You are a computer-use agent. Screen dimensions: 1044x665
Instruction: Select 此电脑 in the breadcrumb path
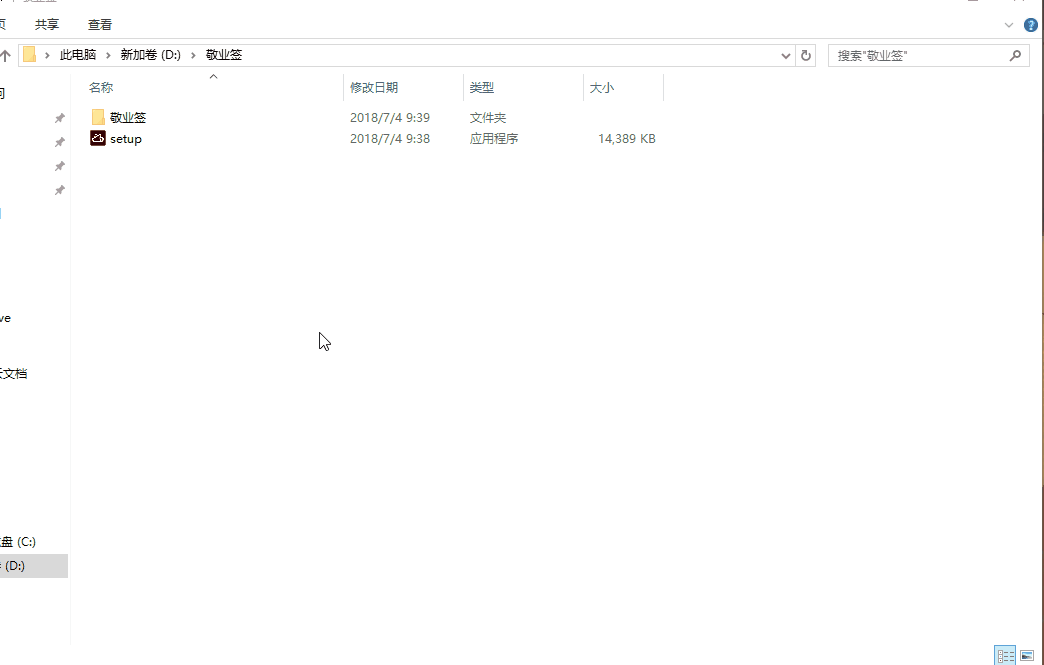78,55
